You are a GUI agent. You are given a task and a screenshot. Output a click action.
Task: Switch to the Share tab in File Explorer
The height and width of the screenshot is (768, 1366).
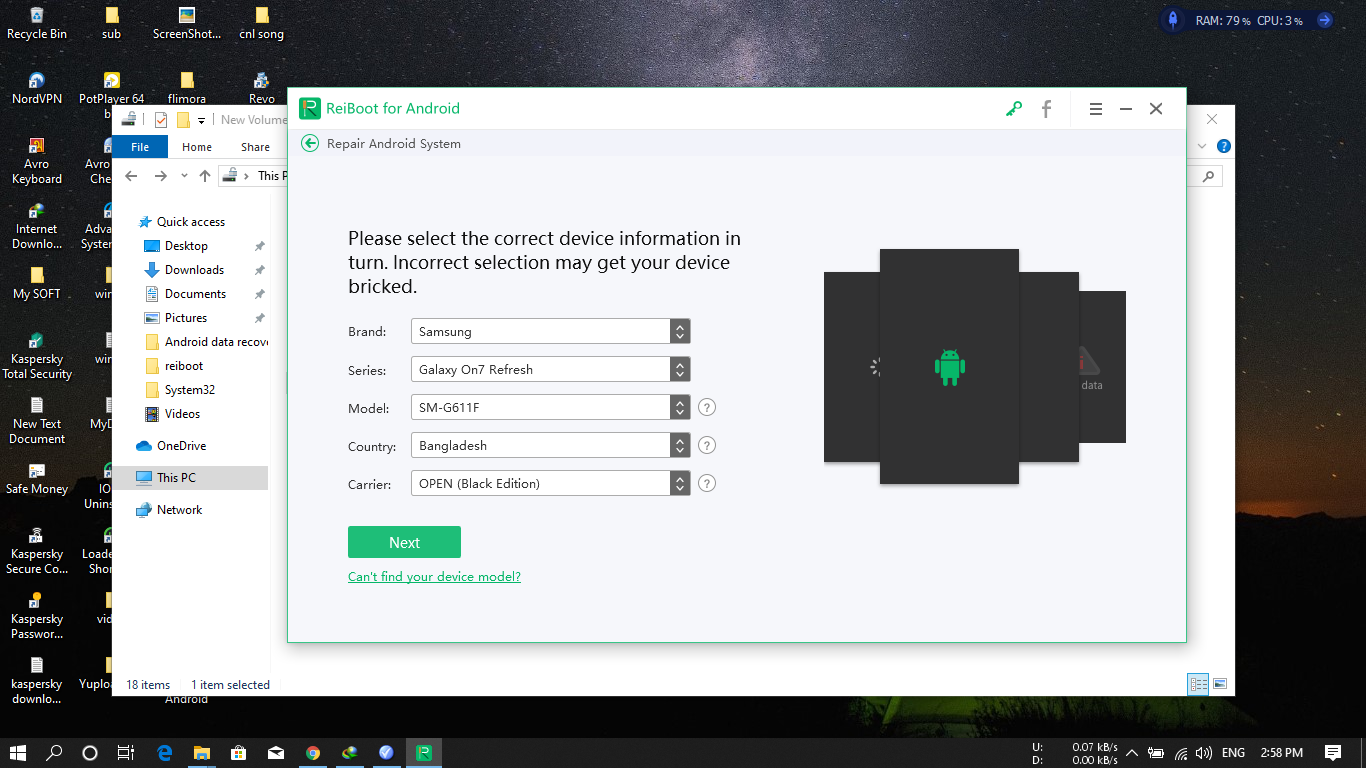pyautogui.click(x=255, y=147)
